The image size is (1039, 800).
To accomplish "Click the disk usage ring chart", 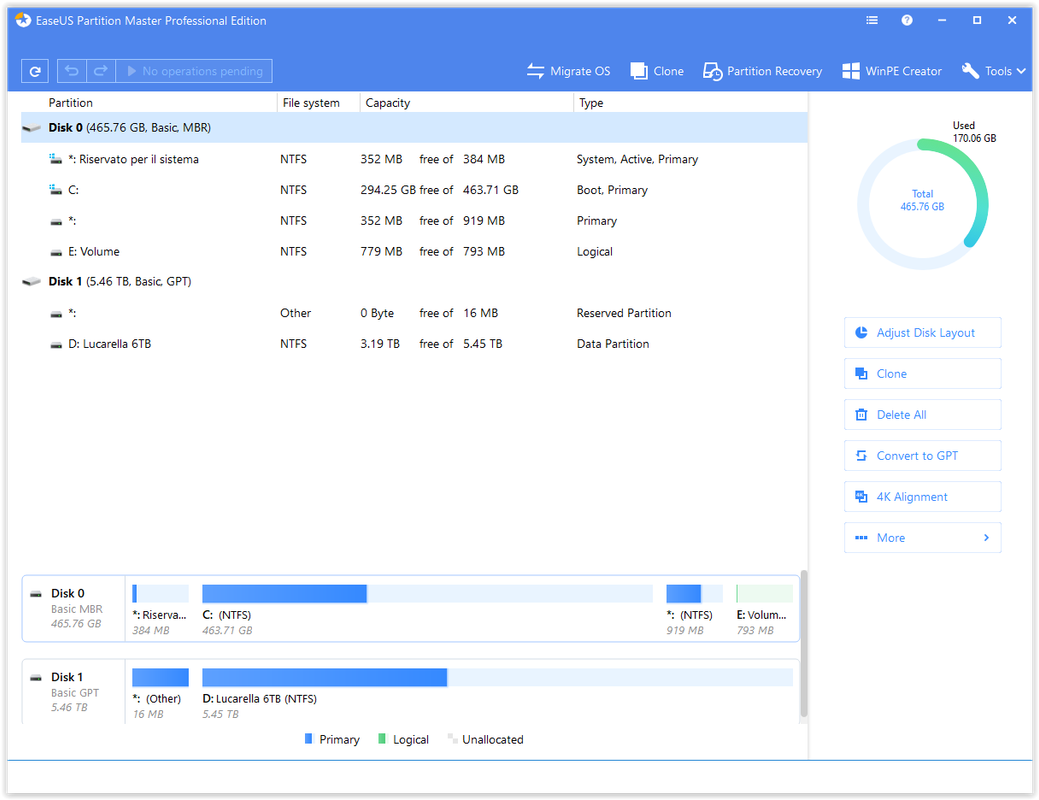I will [x=922, y=204].
